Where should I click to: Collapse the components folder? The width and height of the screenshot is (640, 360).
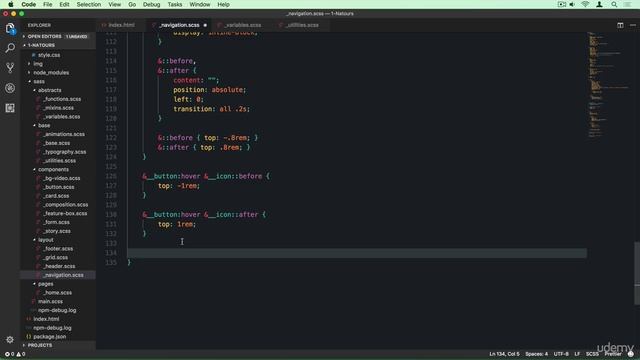click(53, 169)
